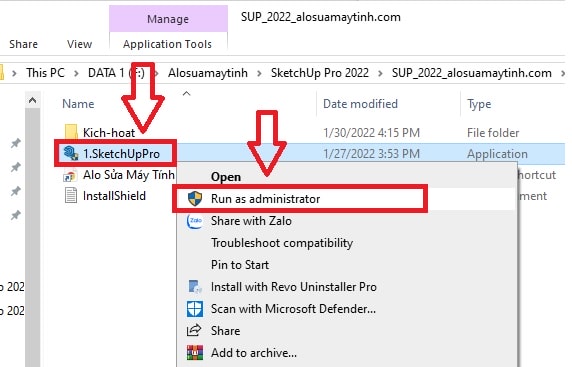This screenshot has height=367, width=572.
Task: Select the InstallShield document icon
Action: point(71,196)
